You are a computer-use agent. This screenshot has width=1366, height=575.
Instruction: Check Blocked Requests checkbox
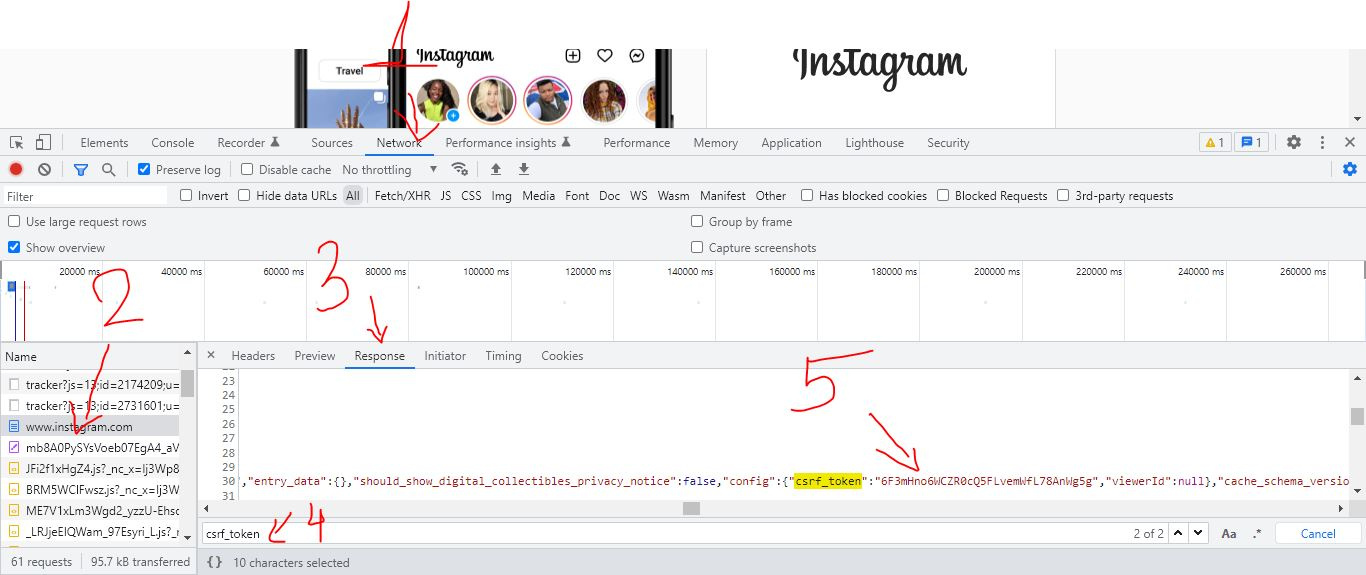point(943,196)
